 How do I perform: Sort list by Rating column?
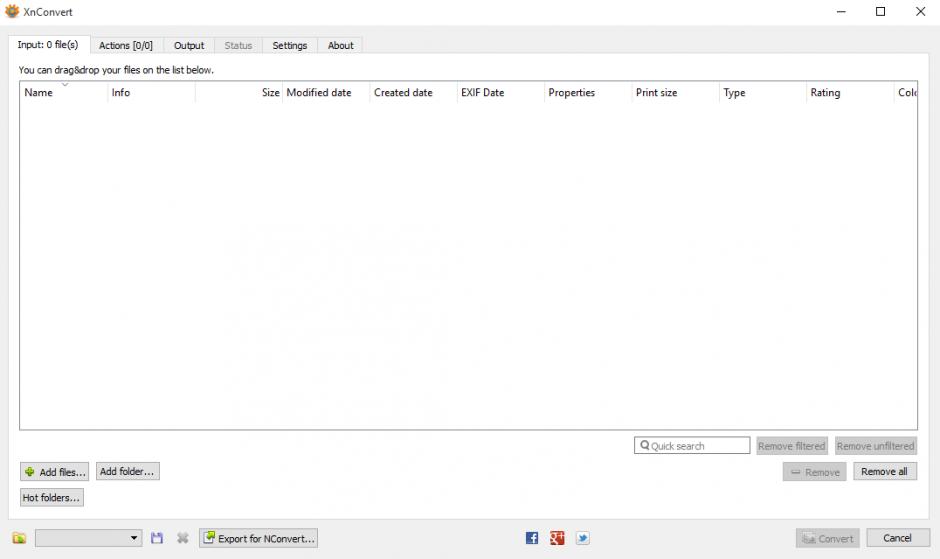(850, 92)
